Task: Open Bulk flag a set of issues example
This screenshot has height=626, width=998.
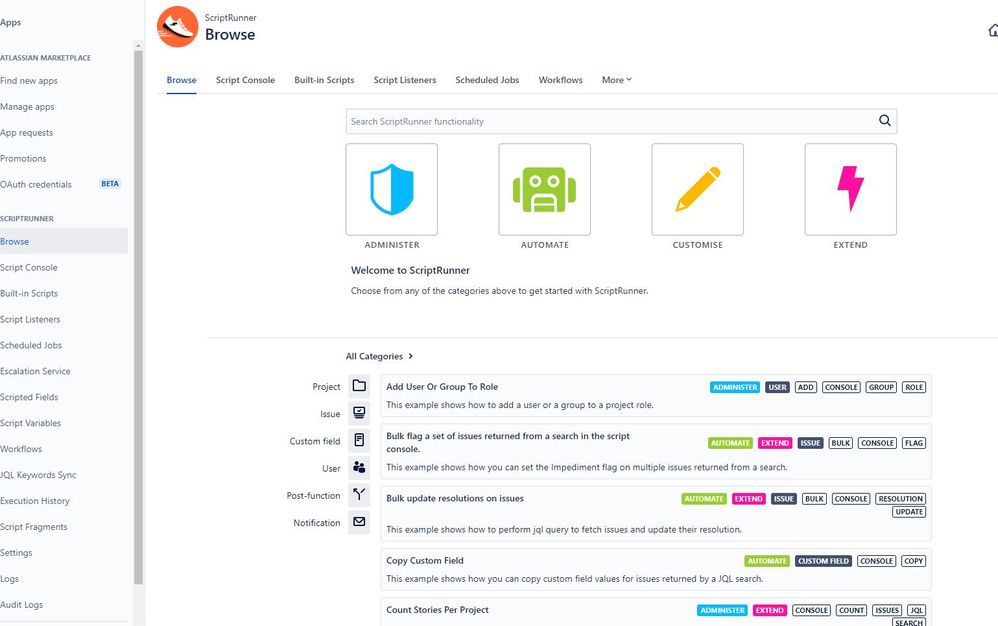Action: (x=508, y=442)
